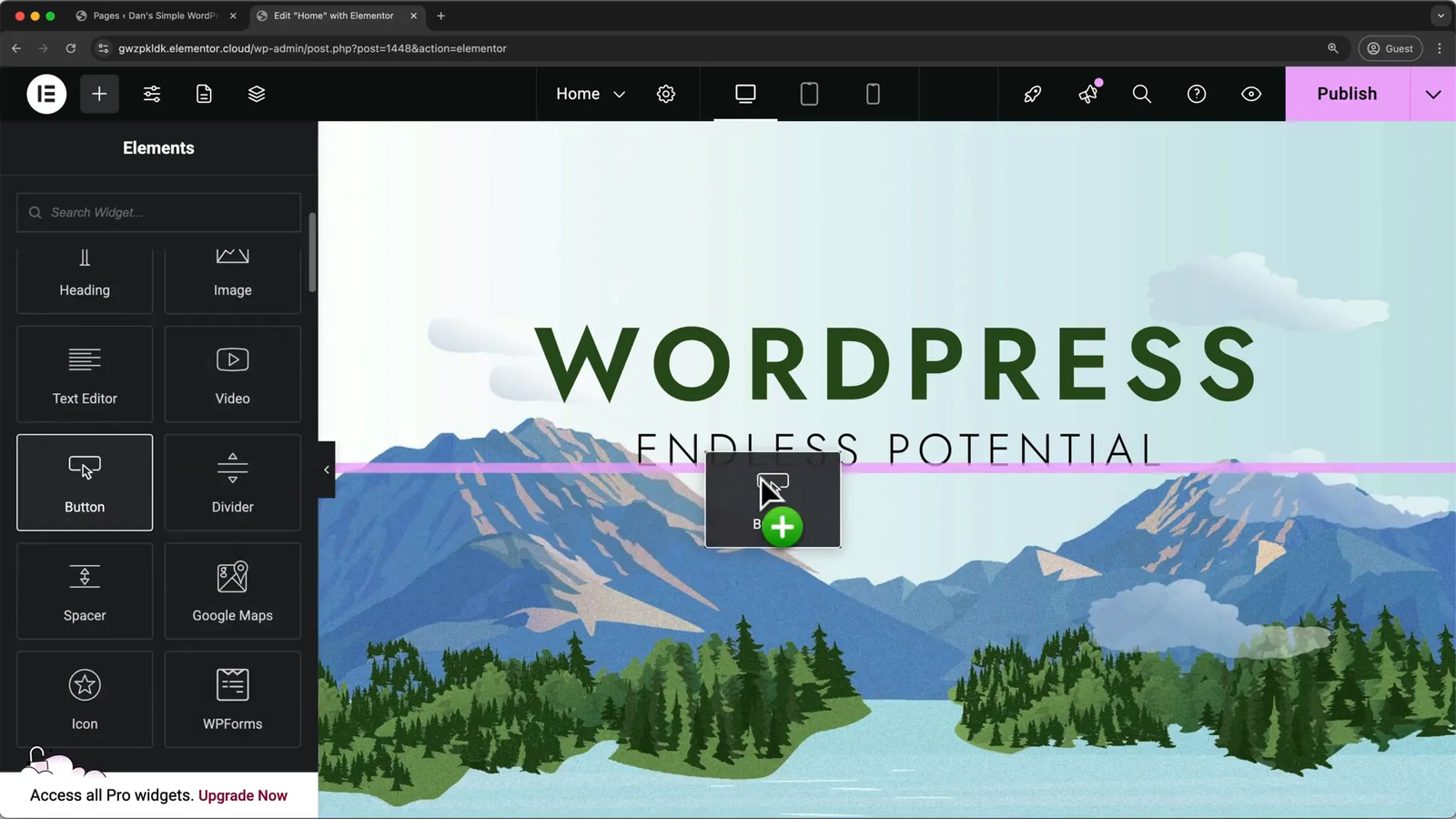Open the browser three-dot menu
Screen dimensions: 1456x819
click(x=1440, y=48)
